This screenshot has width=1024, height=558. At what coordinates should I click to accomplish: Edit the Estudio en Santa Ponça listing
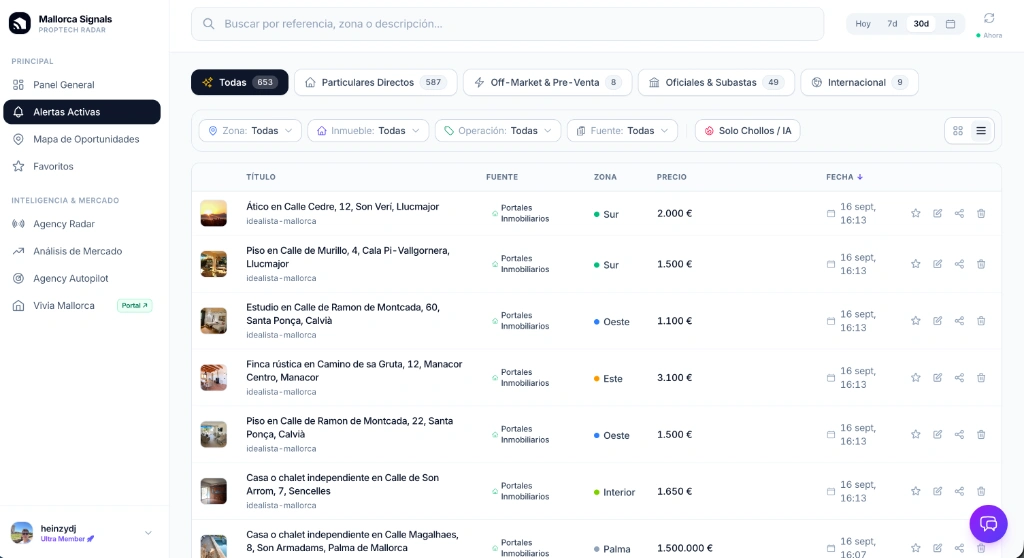[x=937, y=321]
